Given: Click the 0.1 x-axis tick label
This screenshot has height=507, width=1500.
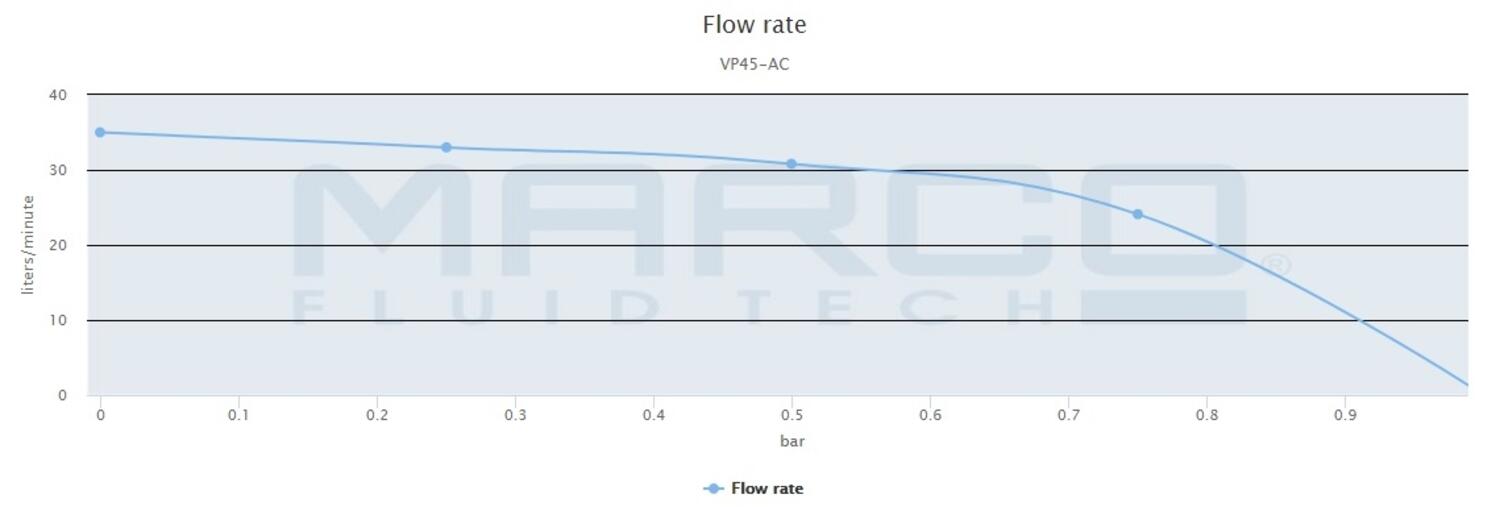Looking at the screenshot, I should [x=238, y=414].
